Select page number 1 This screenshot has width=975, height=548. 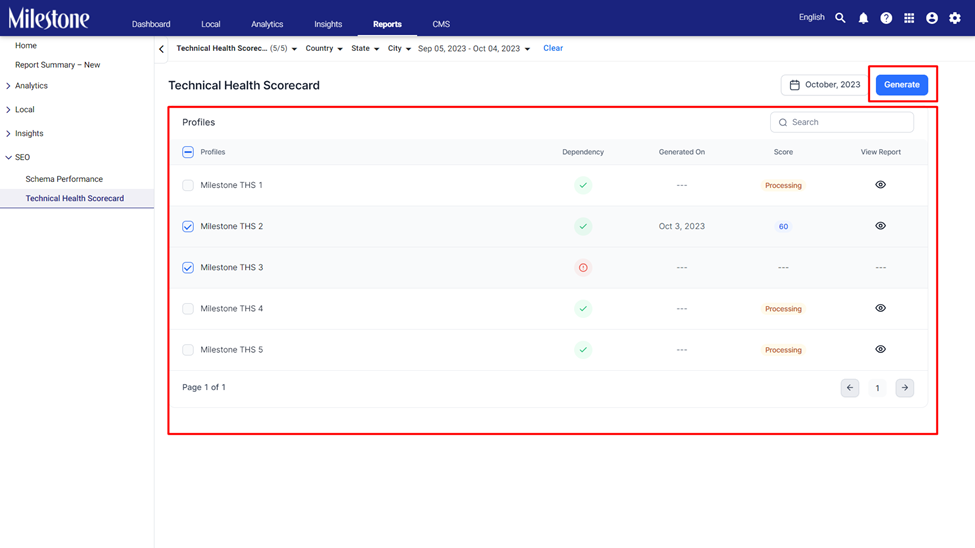tap(877, 388)
